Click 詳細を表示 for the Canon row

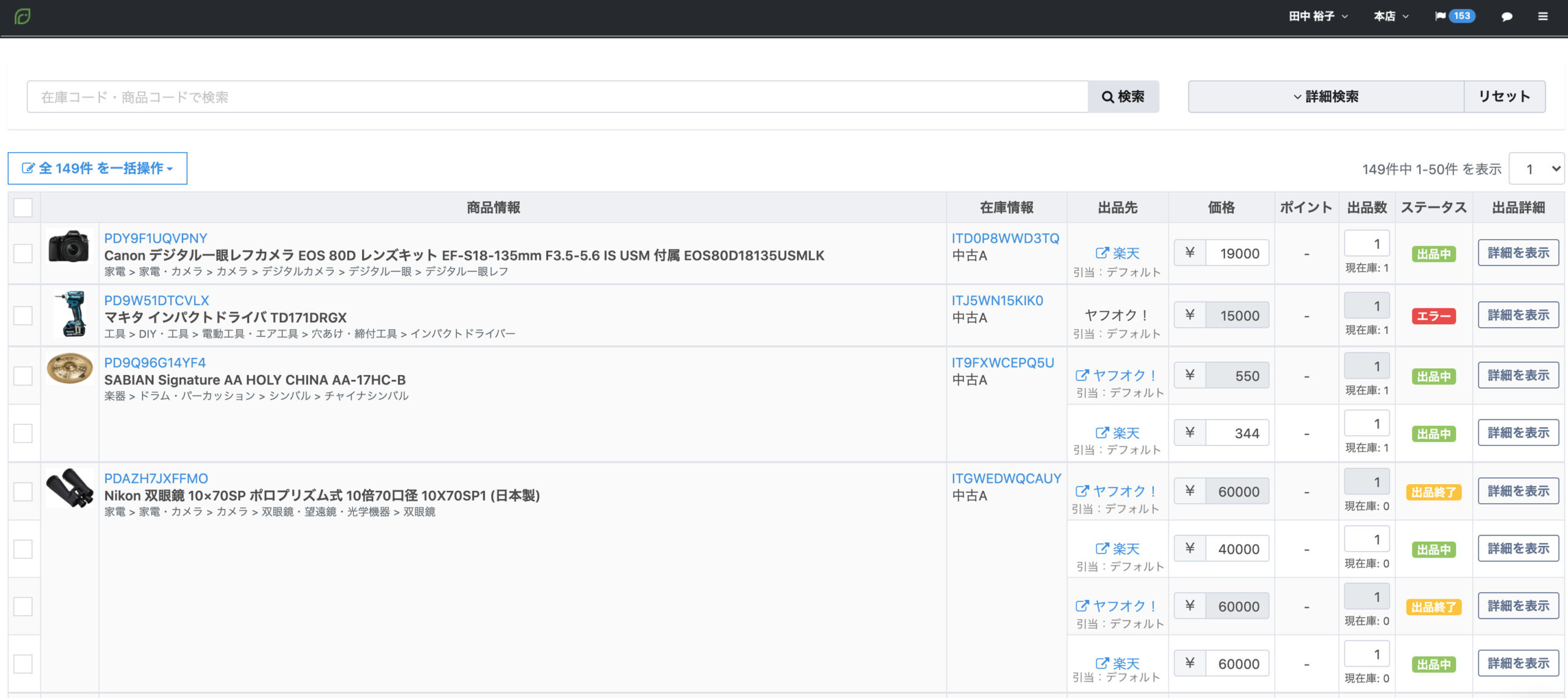[1518, 252]
